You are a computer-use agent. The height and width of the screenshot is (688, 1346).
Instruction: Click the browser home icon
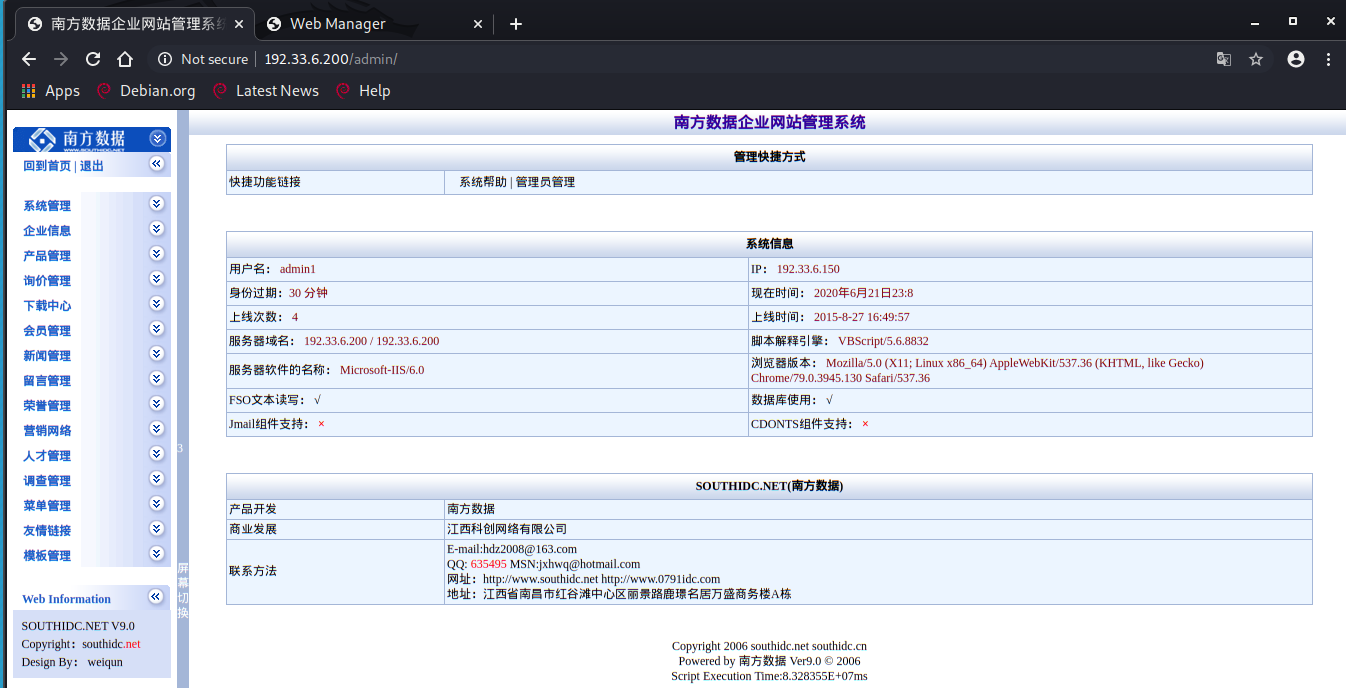(125, 59)
